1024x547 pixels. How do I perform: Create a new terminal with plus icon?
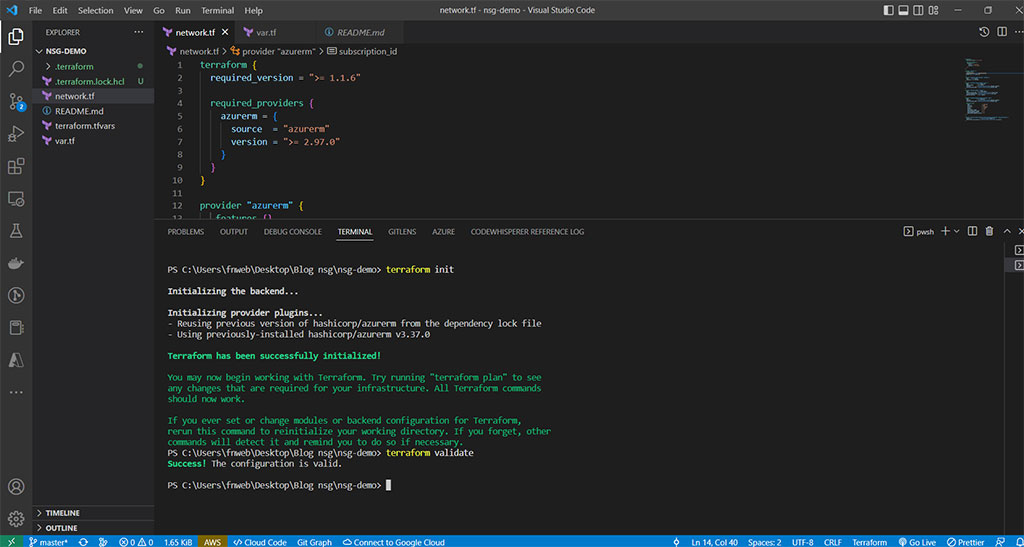pyautogui.click(x=944, y=231)
